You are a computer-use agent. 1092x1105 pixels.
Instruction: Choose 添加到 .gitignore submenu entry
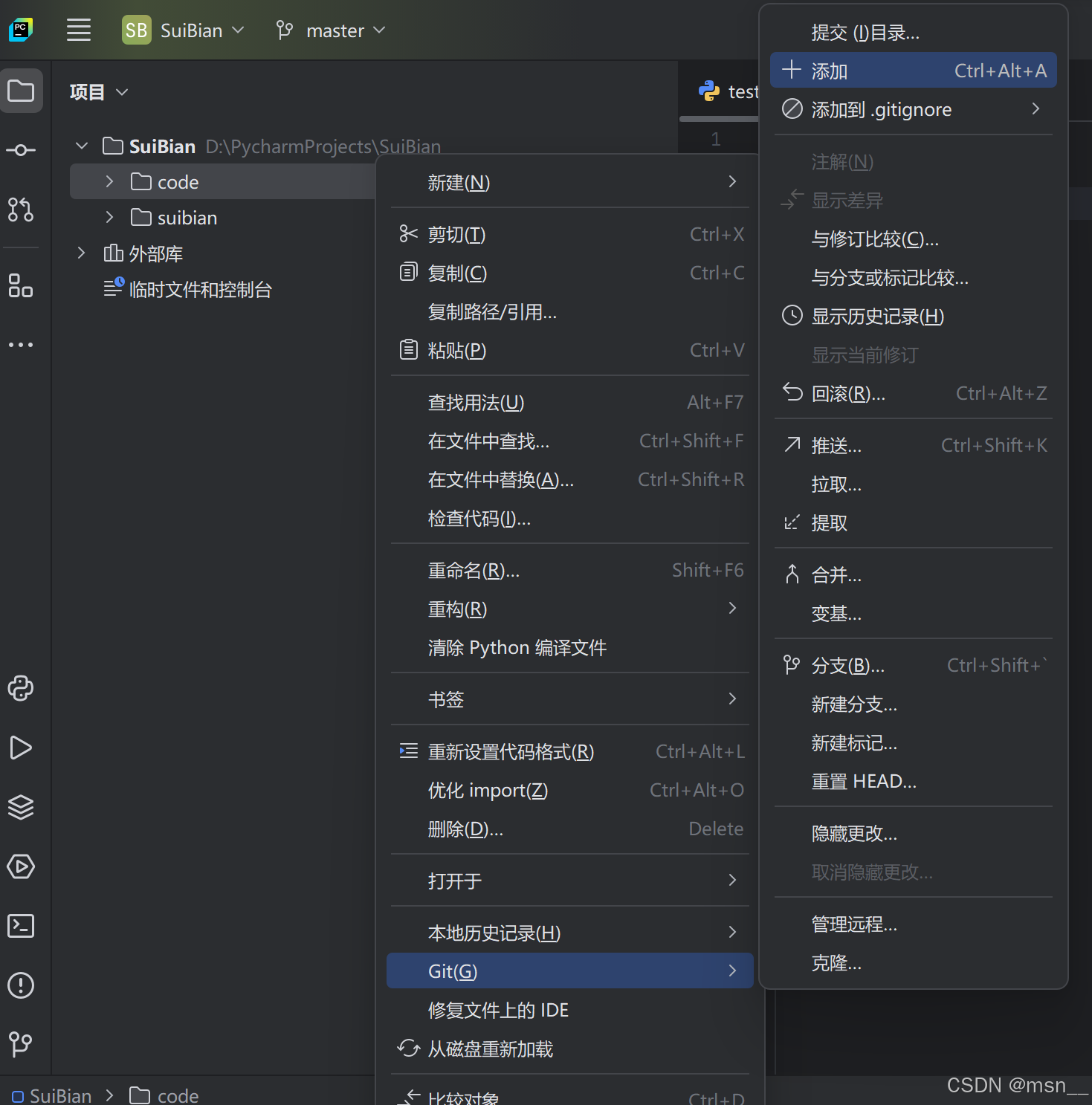(881, 108)
